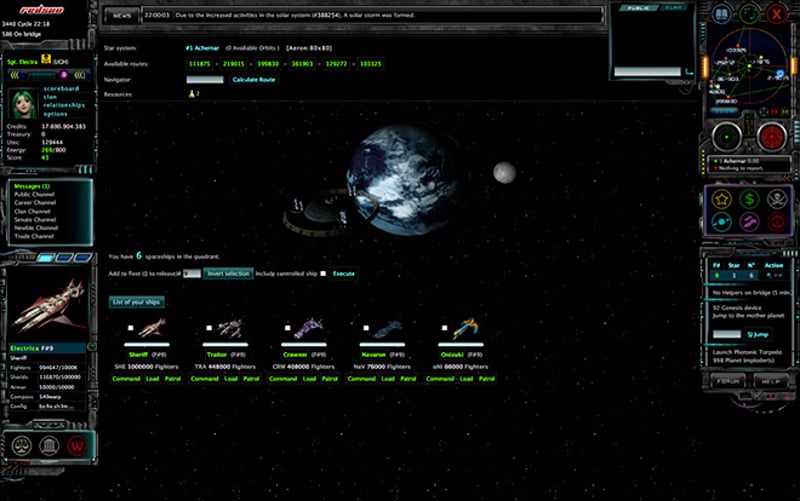Open the Career Channel entry
The image size is (800, 501).
35,203
